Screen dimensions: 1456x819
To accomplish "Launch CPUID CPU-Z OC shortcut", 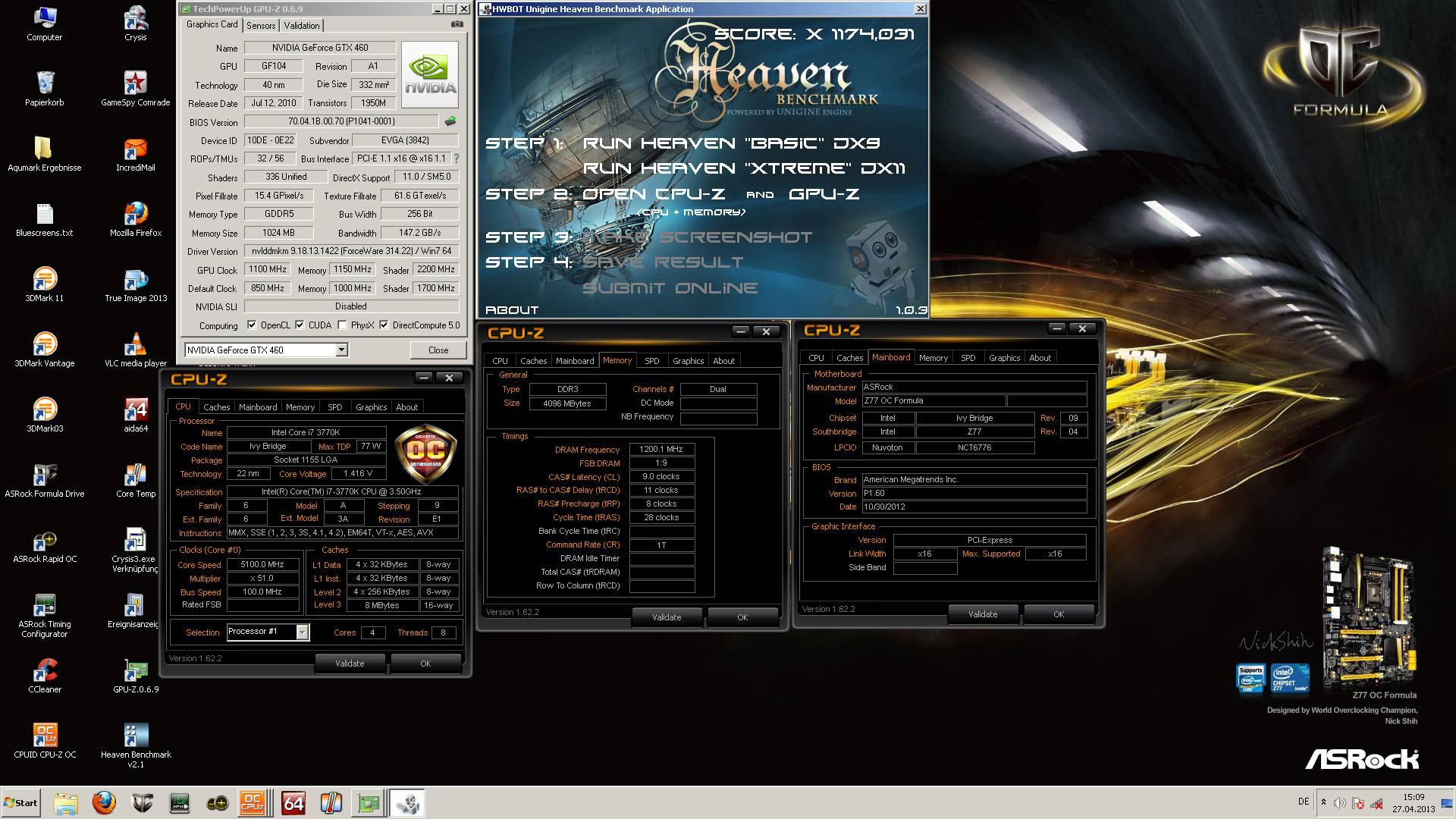I will coord(45,741).
